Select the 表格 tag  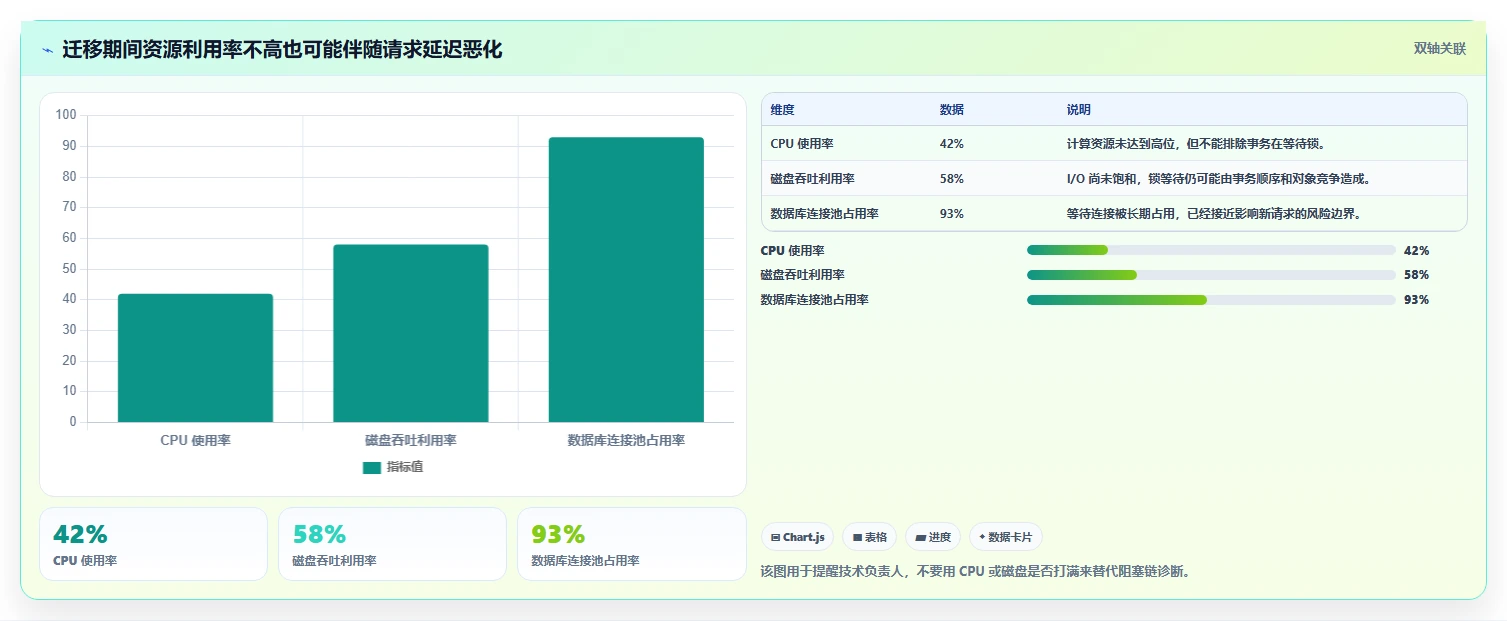870,537
